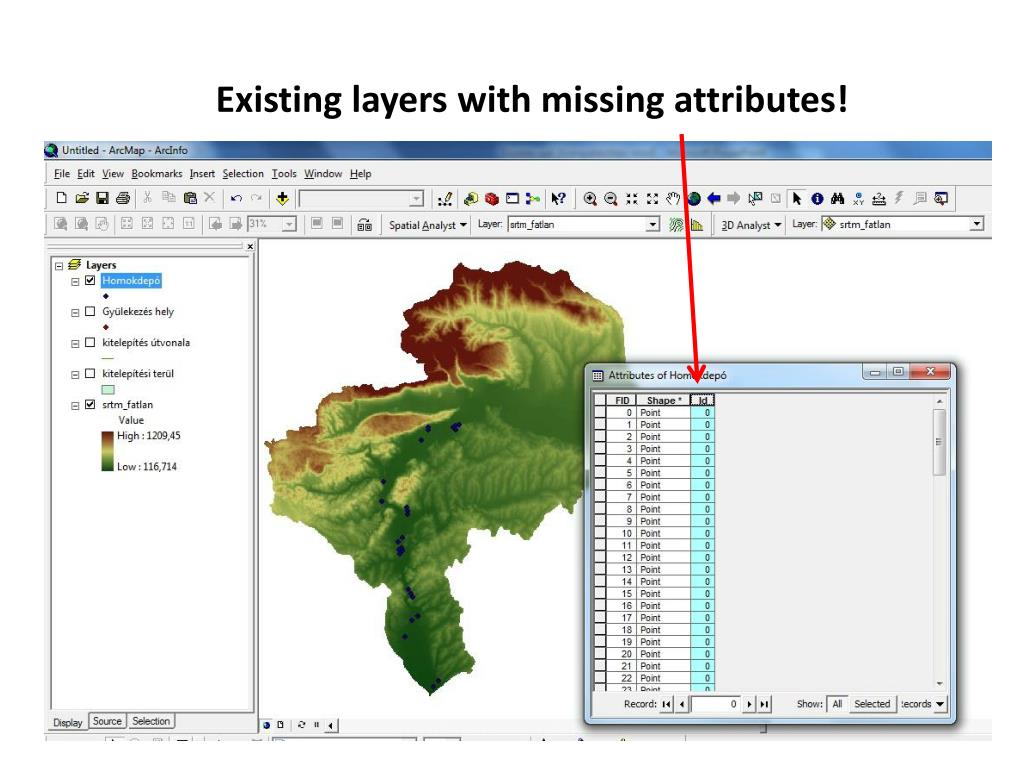Viewport: 1024px width, 768px height.
Task: Select row 0 using its row selector
Action: coord(600,413)
